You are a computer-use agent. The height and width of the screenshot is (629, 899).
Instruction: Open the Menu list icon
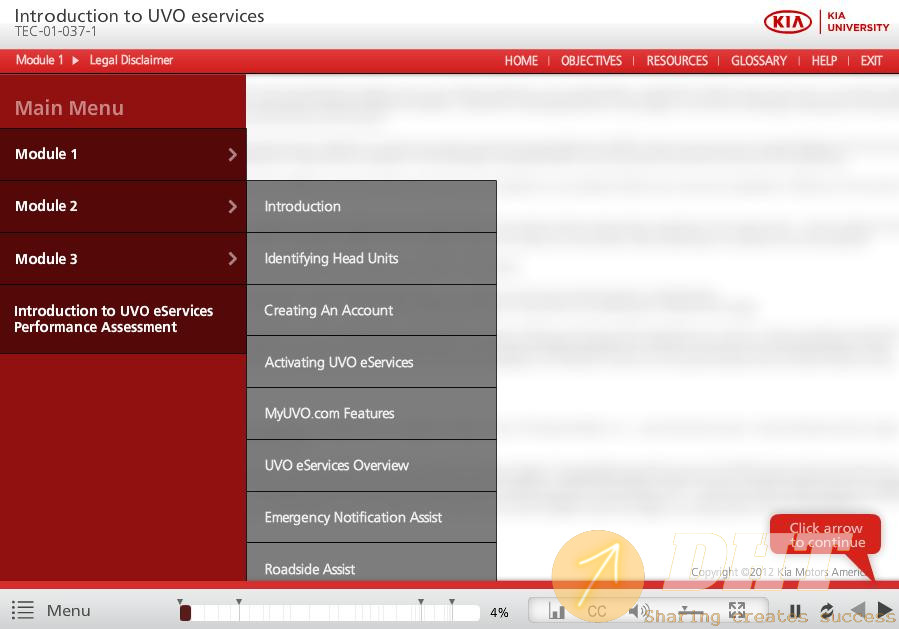click(23, 610)
